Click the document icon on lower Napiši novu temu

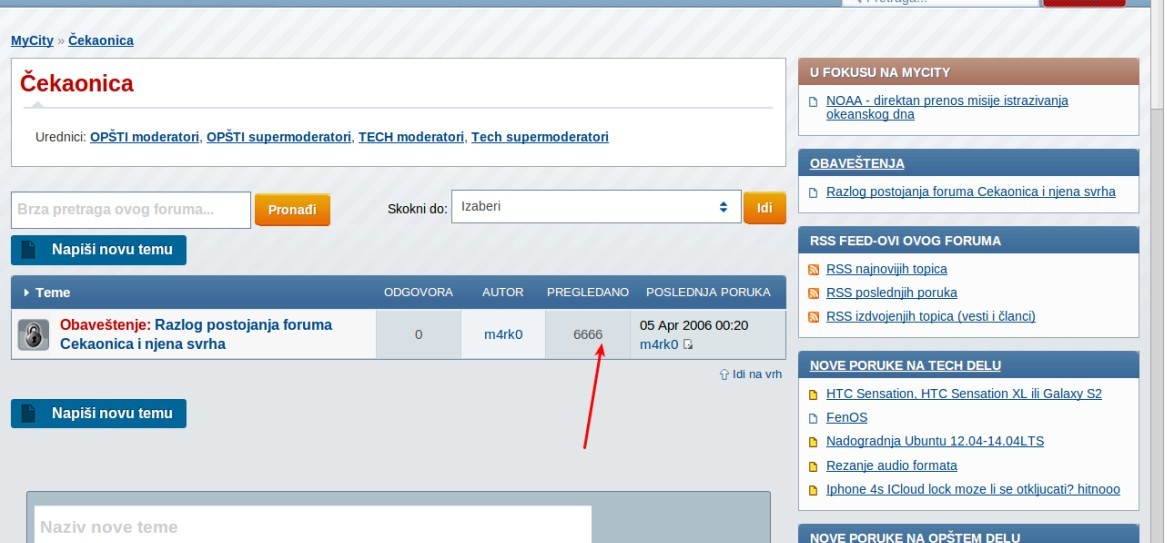(x=28, y=414)
